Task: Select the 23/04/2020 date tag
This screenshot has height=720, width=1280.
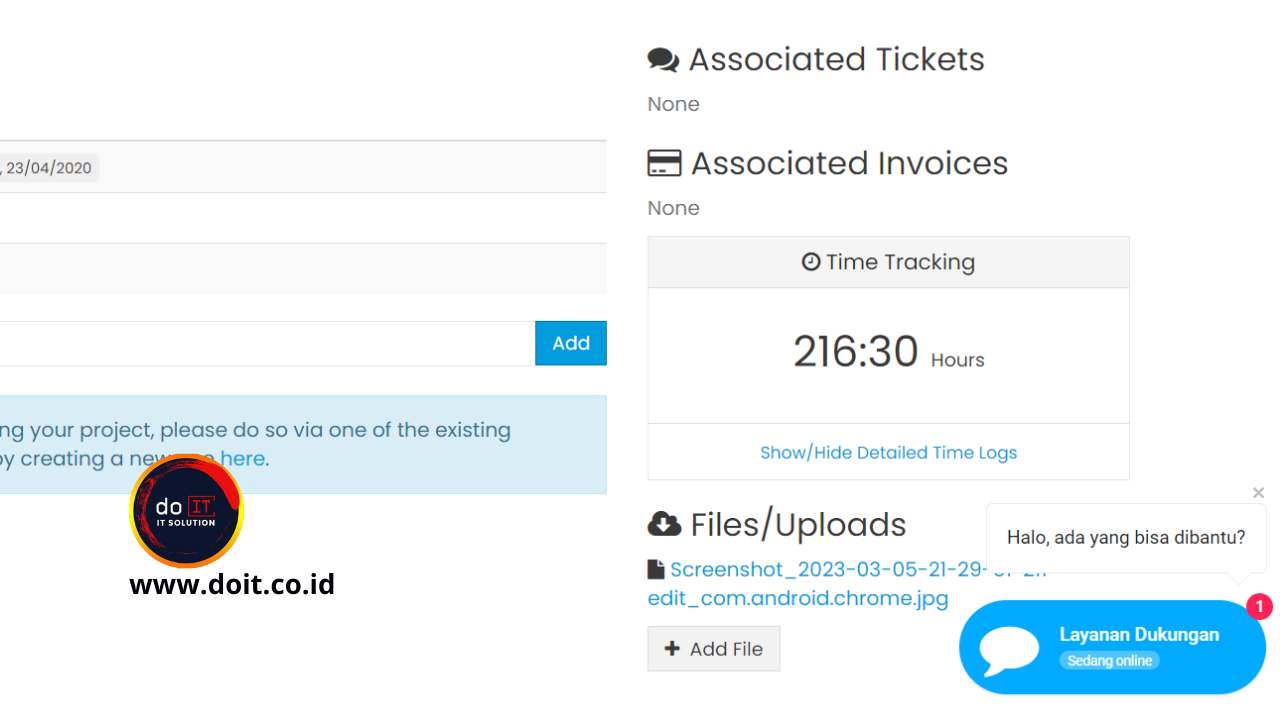Action: click(x=48, y=168)
